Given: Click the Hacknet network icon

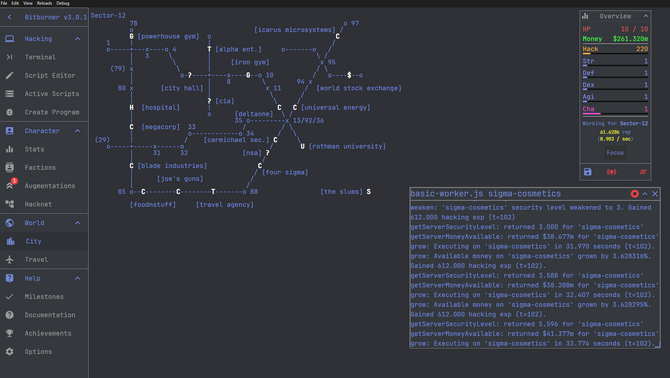Looking at the screenshot, I should 9,204.
